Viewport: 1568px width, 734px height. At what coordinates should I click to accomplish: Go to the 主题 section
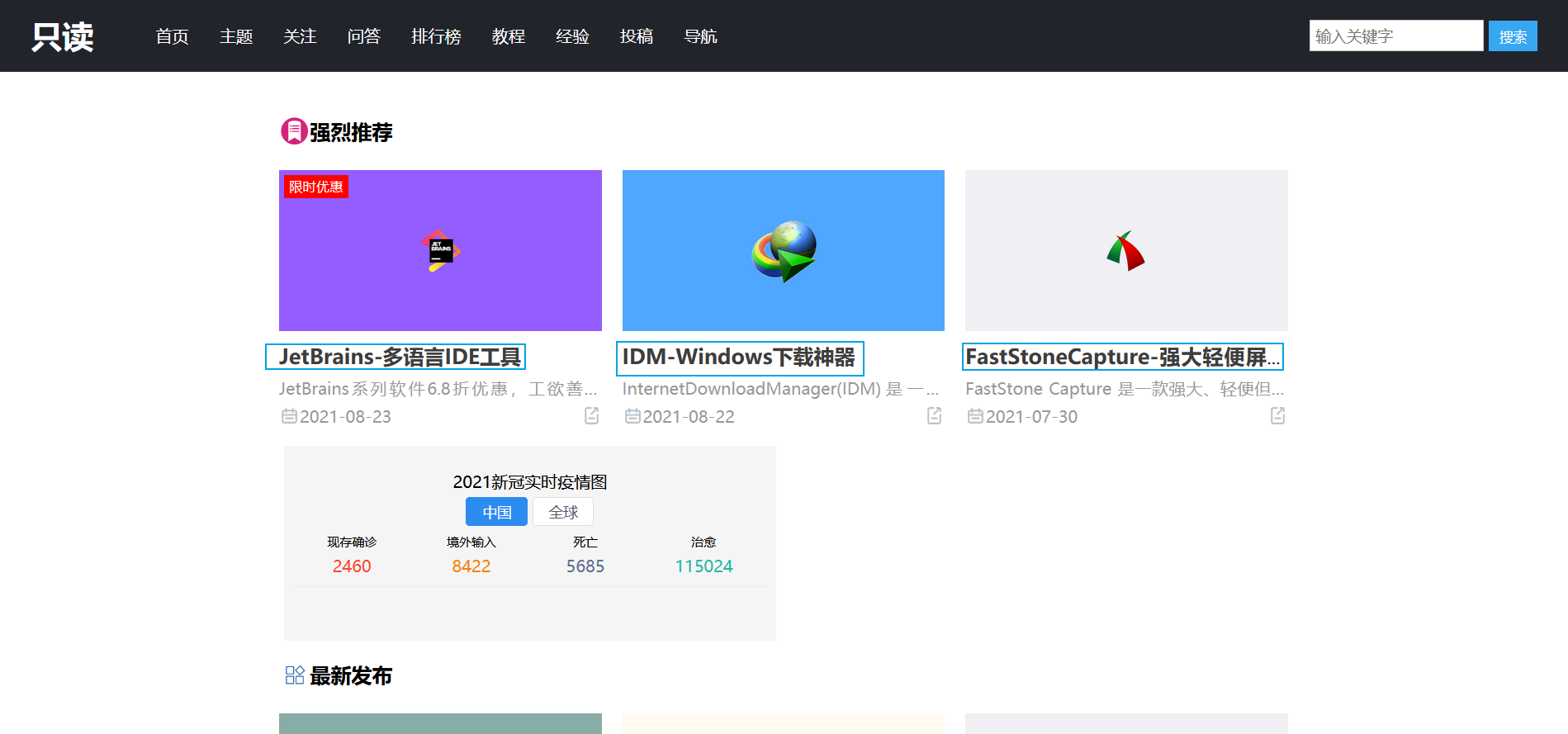coord(236,36)
